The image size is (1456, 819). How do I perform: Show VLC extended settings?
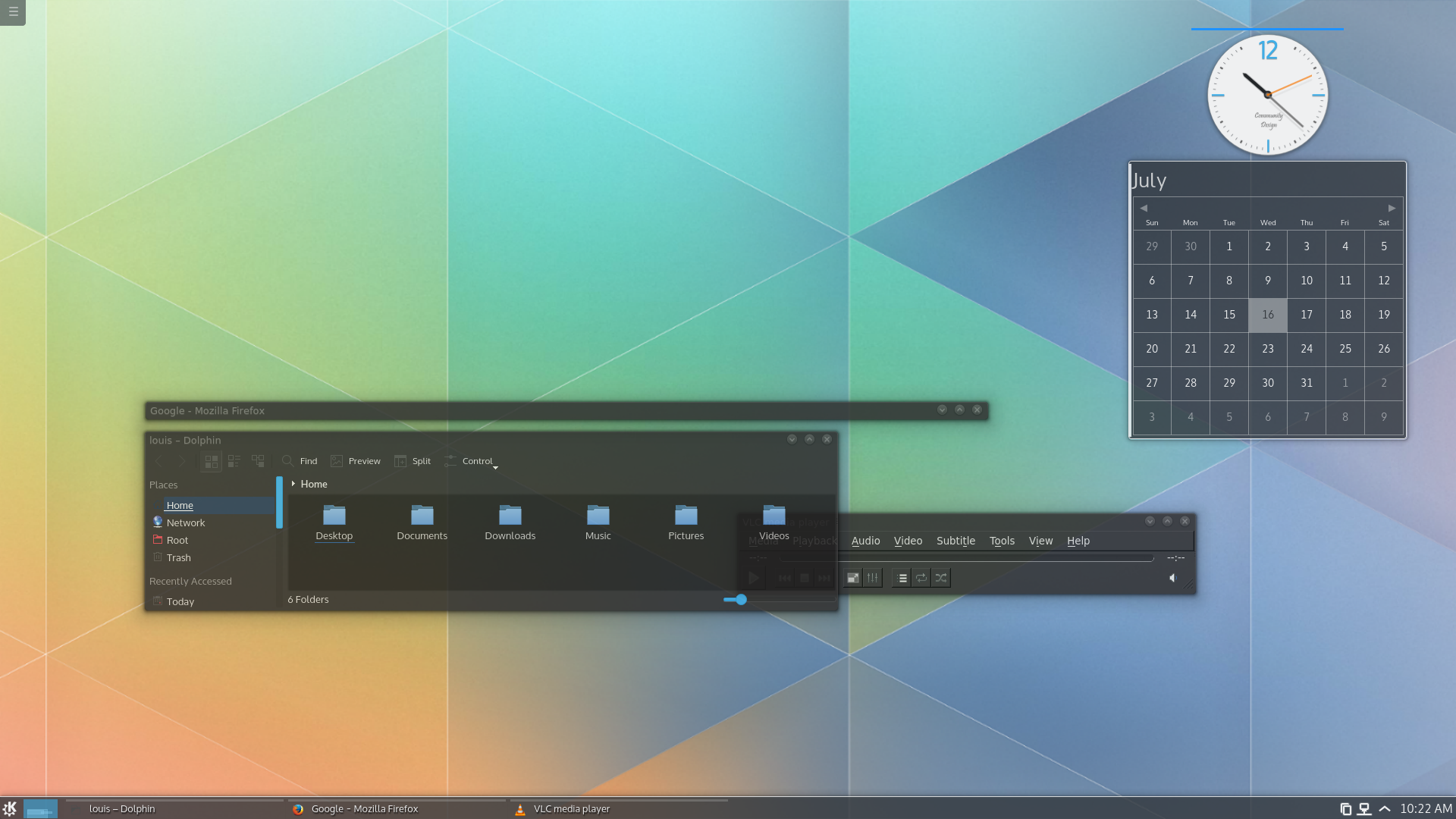873,578
